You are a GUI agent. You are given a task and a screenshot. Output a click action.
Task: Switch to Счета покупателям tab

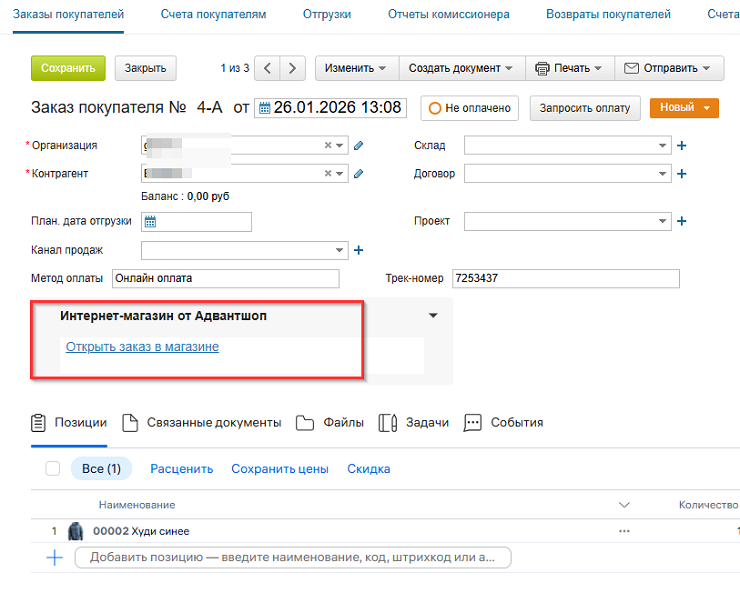point(213,14)
